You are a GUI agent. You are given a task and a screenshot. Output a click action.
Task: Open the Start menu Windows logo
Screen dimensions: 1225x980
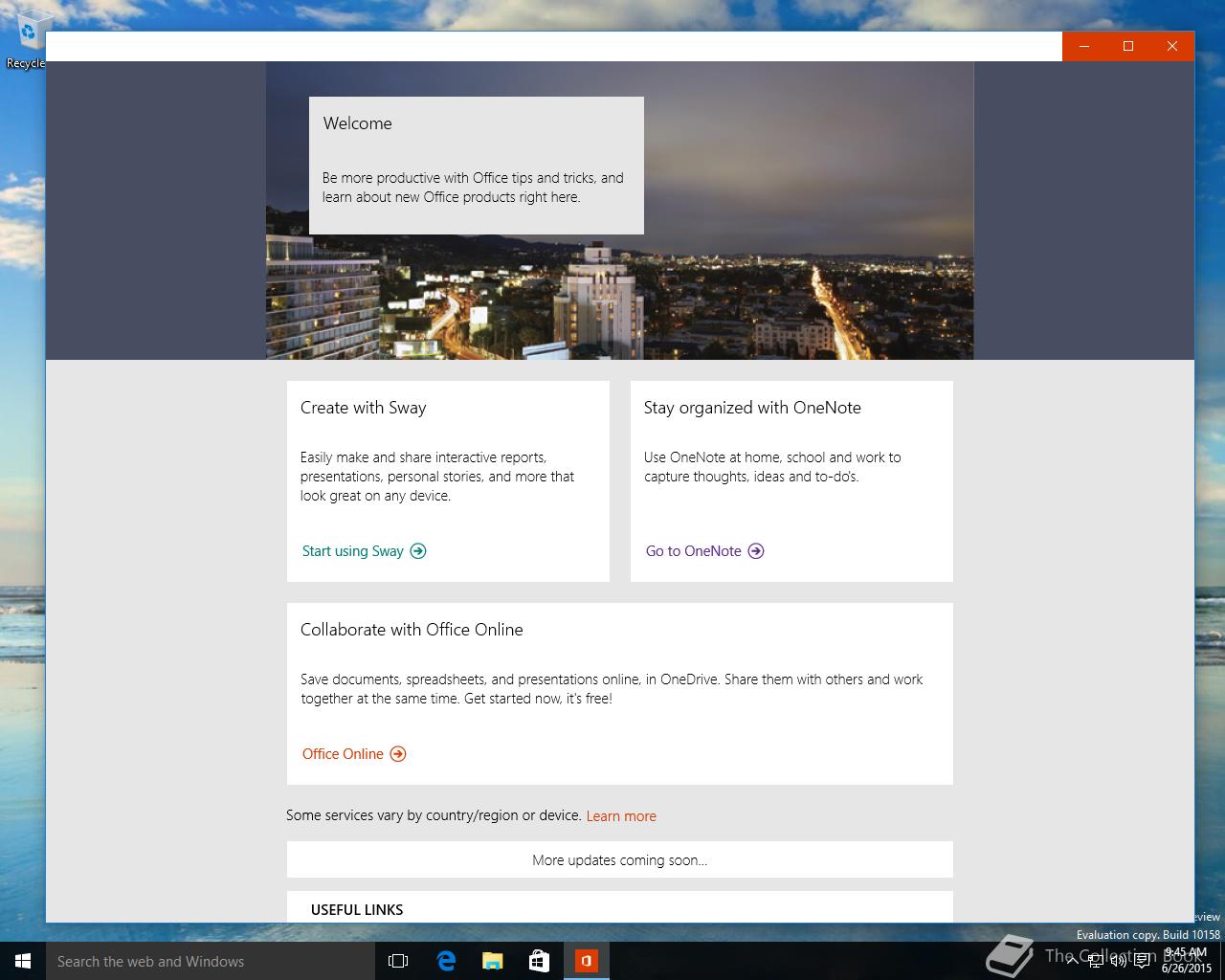coord(23,961)
